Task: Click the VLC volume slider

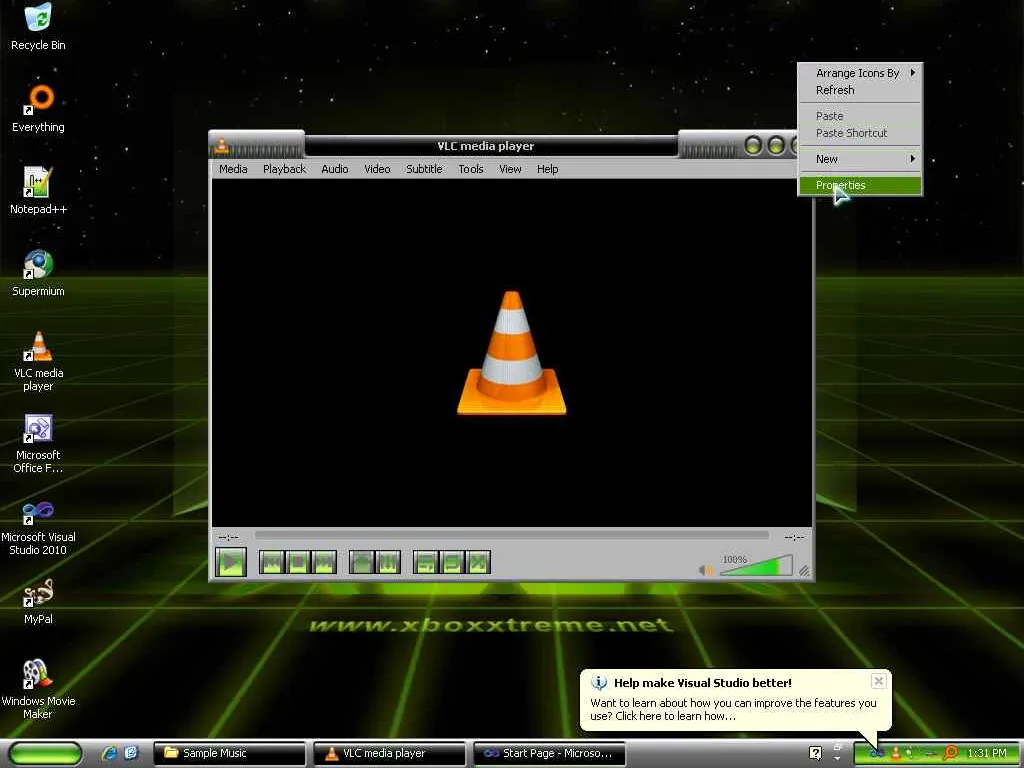Action: click(x=756, y=566)
